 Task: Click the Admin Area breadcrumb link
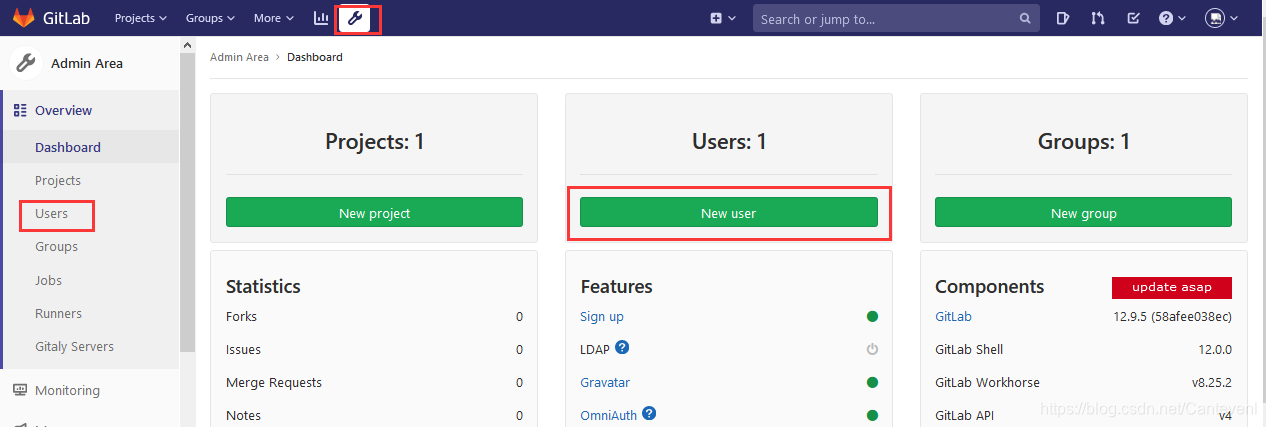[x=239, y=57]
